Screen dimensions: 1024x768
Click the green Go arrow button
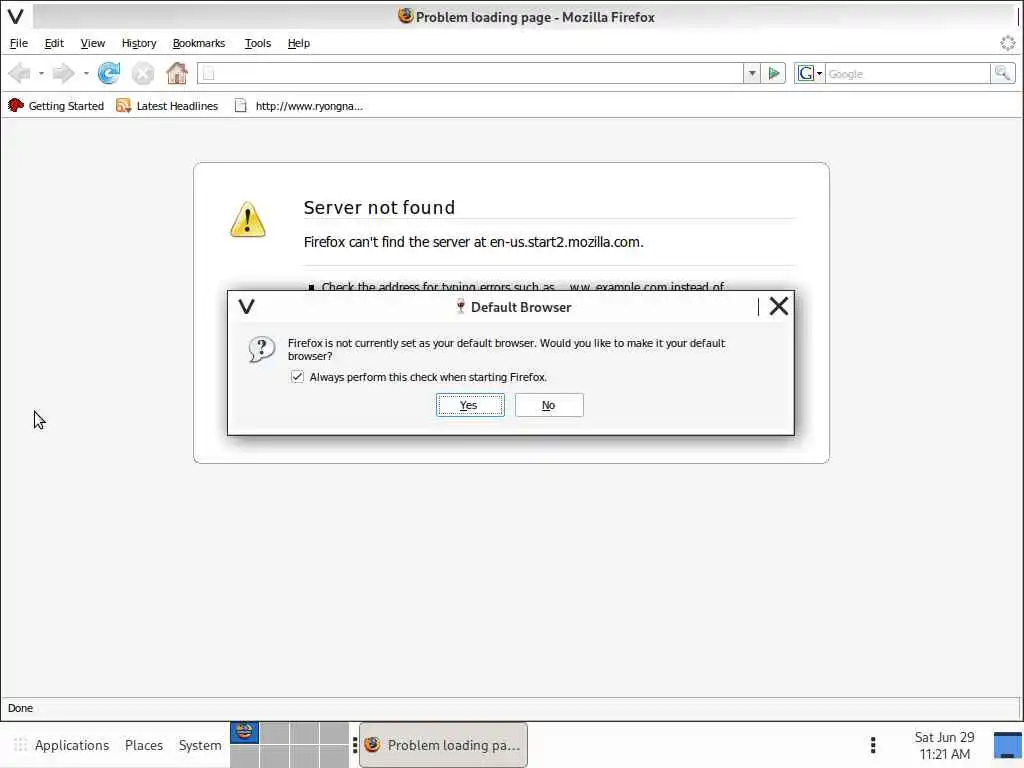(774, 73)
